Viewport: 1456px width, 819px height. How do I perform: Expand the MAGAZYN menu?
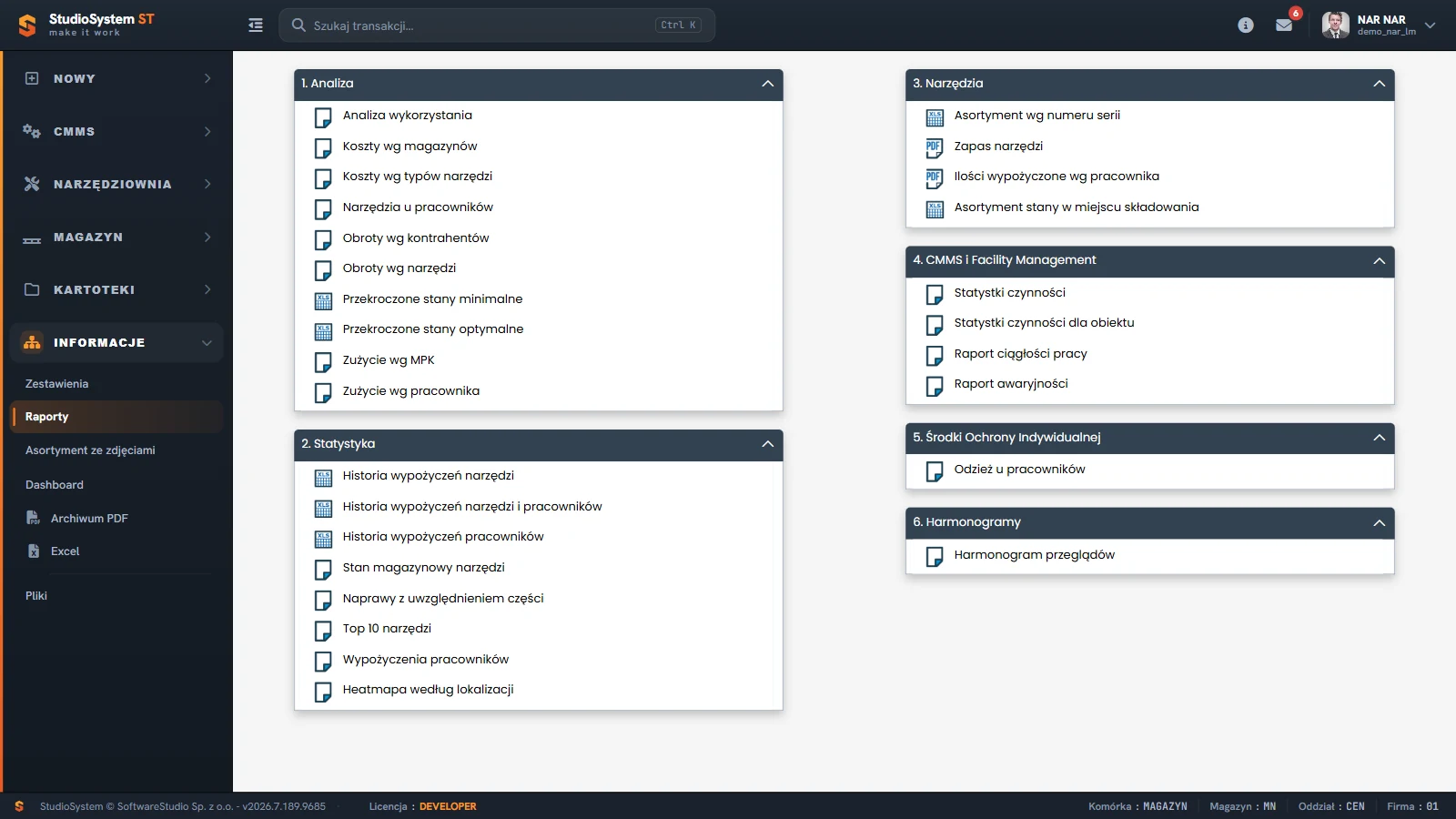(x=116, y=237)
